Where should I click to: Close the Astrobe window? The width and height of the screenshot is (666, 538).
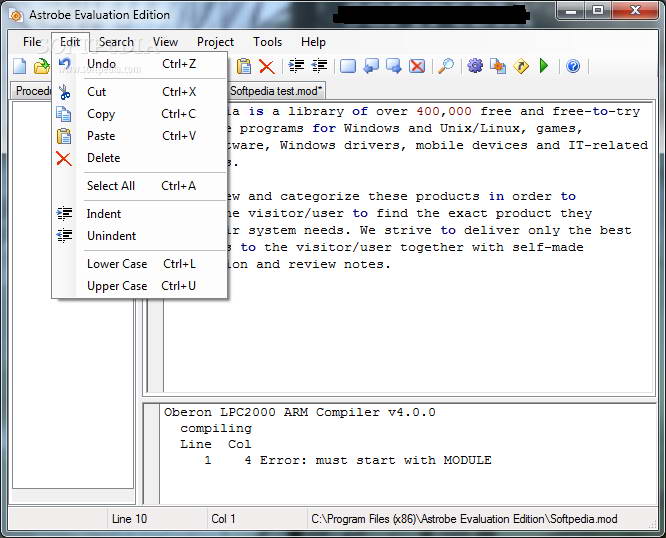635,11
